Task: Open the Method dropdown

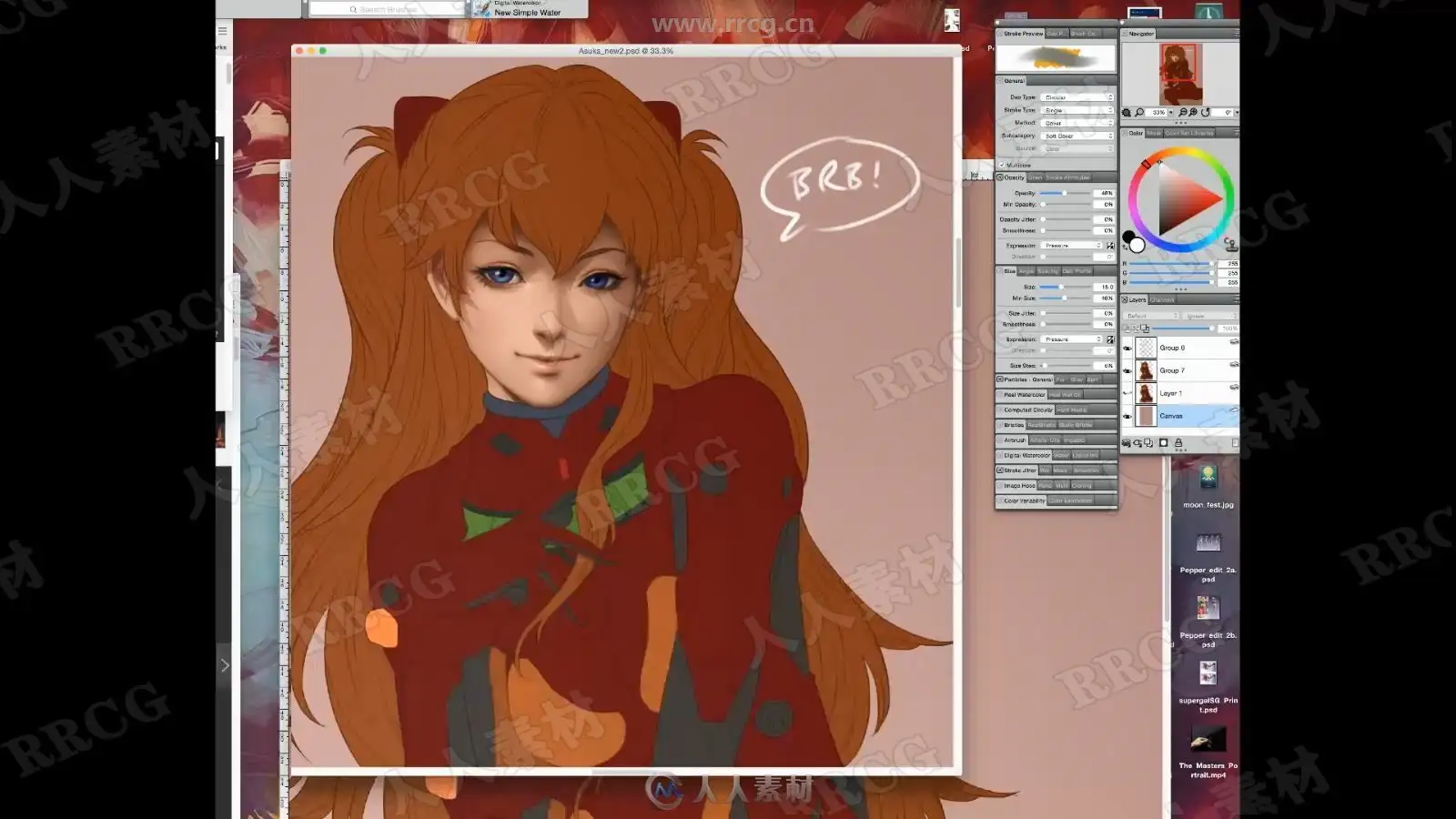Action: pyautogui.click(x=1077, y=123)
